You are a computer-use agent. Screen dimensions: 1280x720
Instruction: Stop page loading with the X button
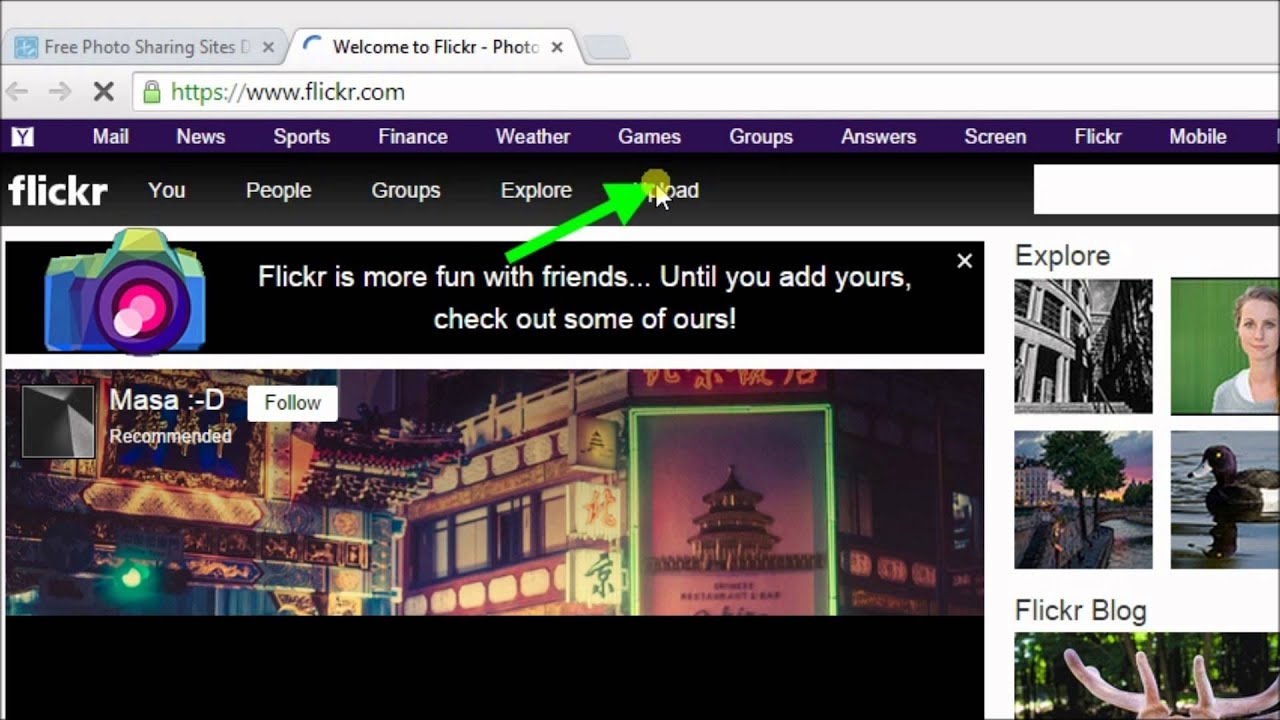click(x=103, y=92)
